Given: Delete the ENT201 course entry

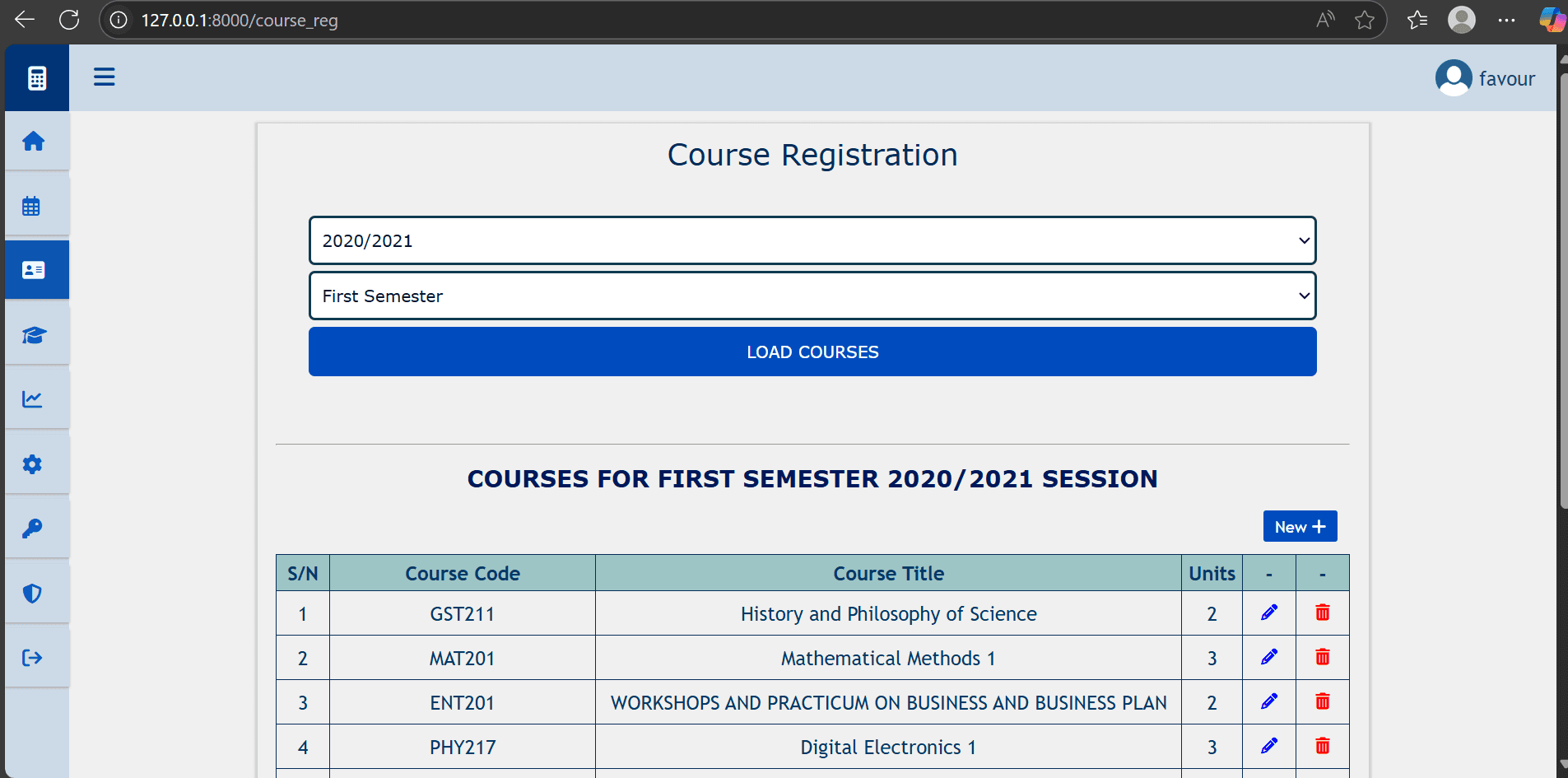Looking at the screenshot, I should pos(1322,701).
